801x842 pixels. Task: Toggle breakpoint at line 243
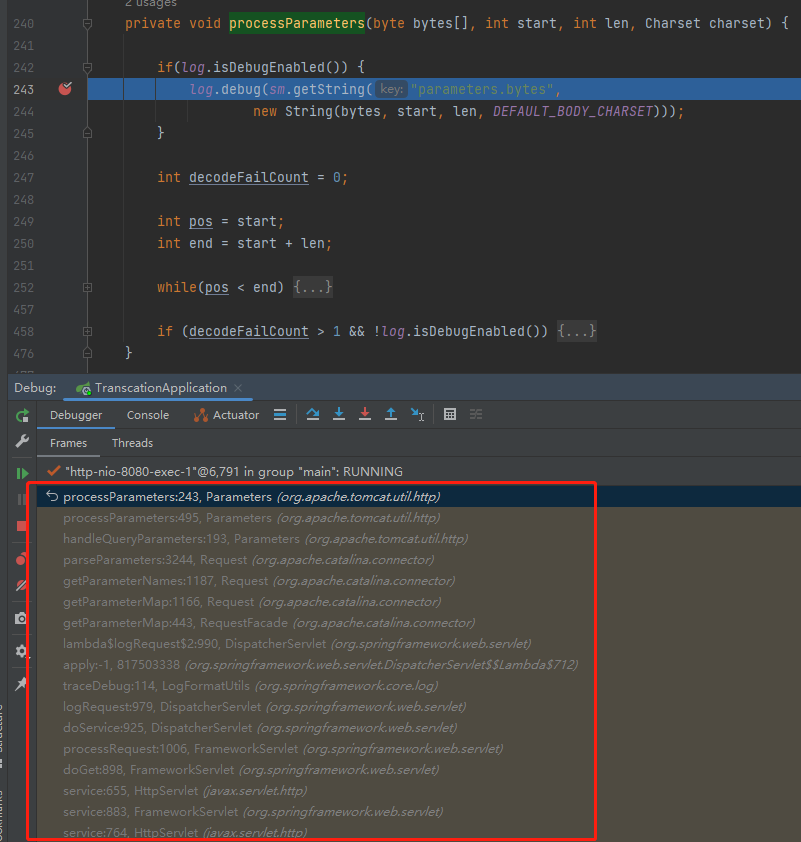(65, 89)
